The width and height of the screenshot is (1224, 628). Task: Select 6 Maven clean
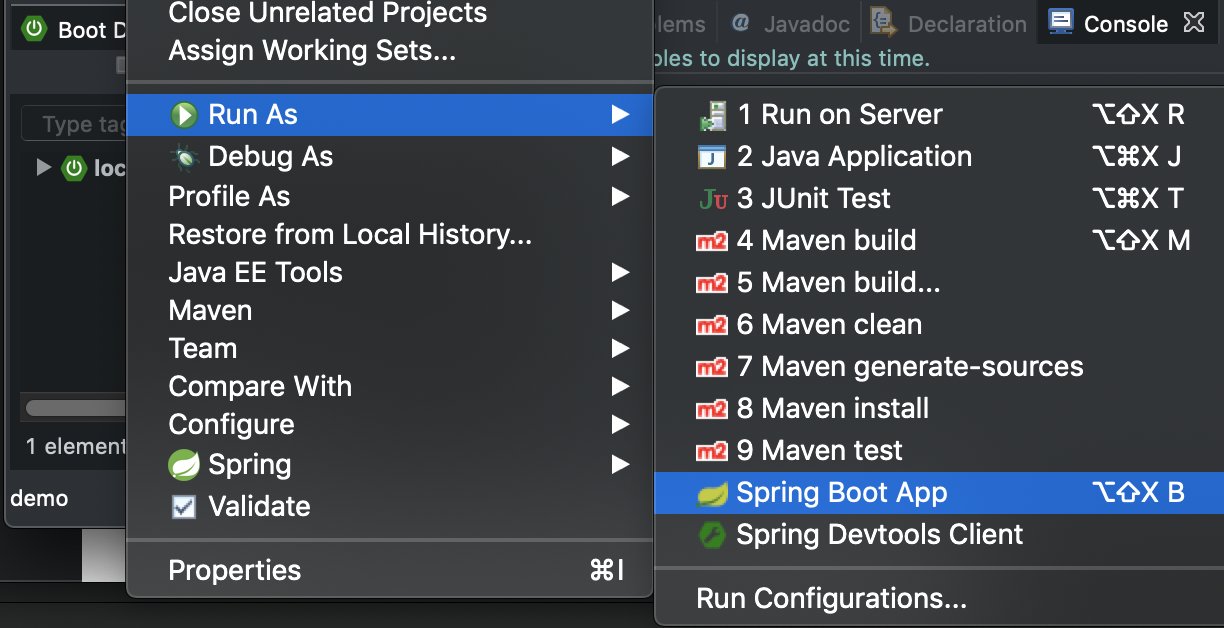(x=939, y=325)
